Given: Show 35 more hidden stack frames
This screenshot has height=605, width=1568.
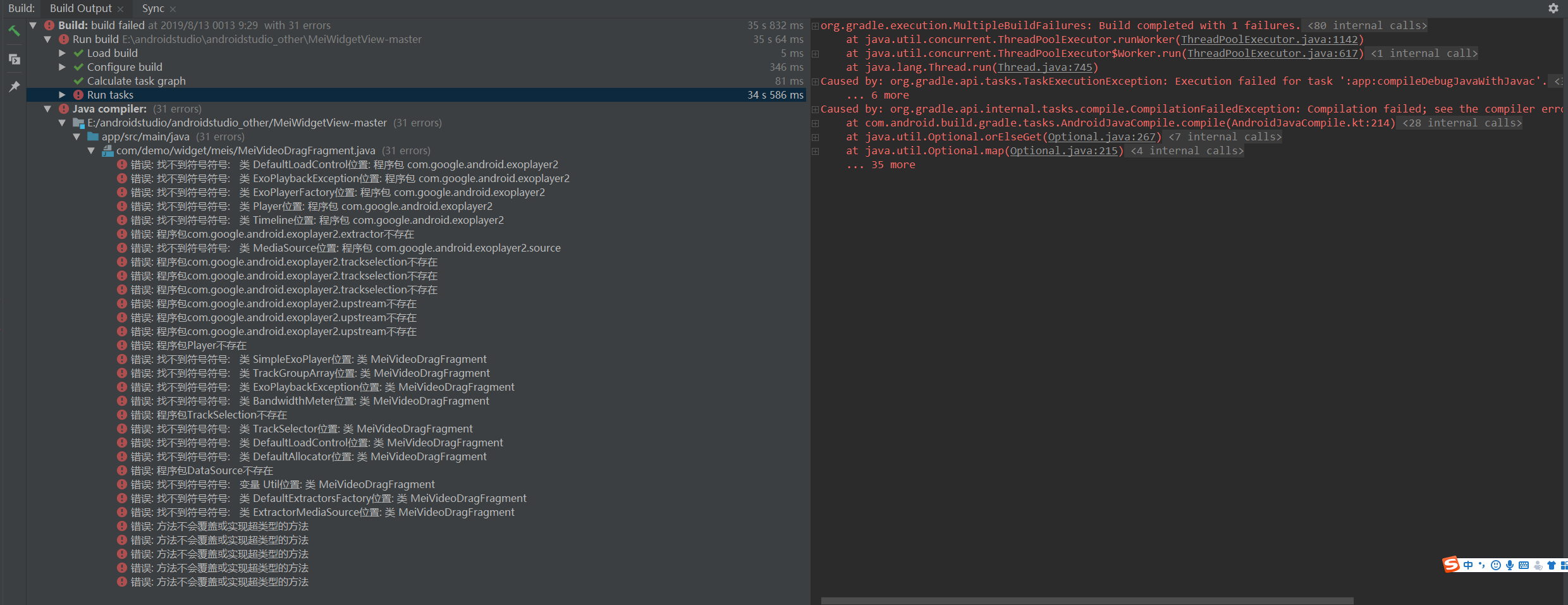Looking at the screenshot, I should (883, 164).
